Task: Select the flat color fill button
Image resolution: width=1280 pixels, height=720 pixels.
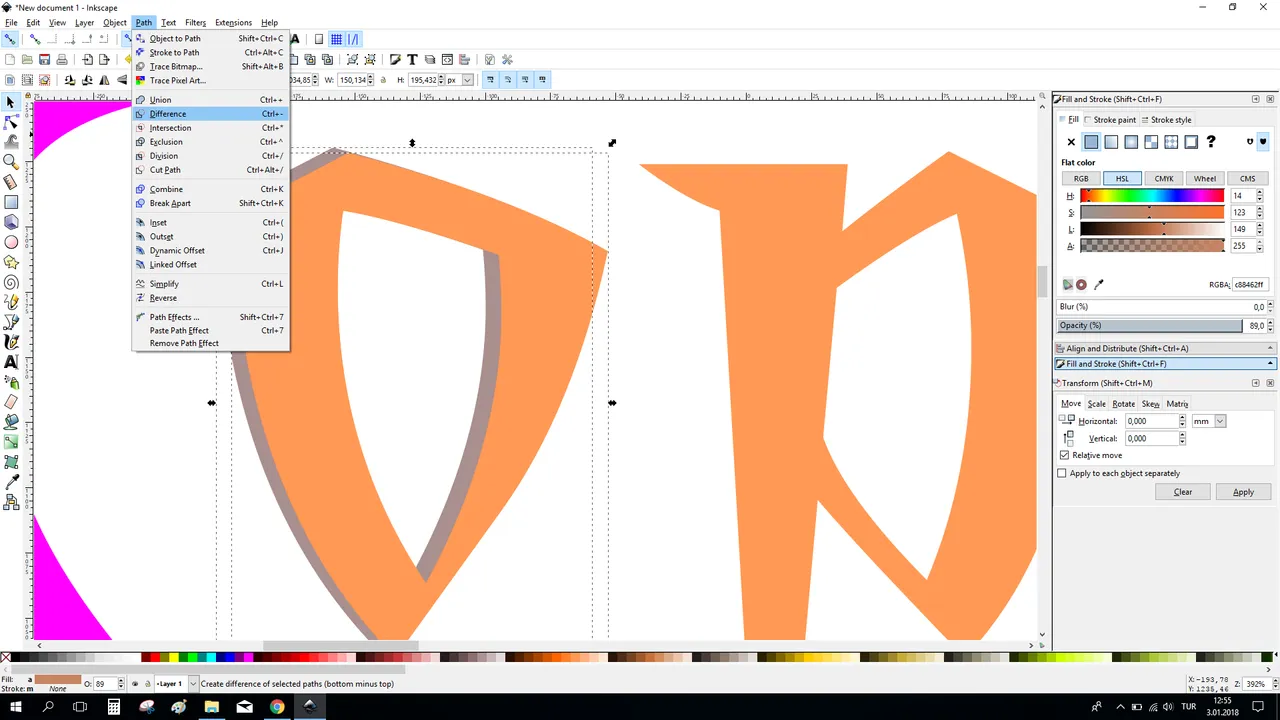Action: click(1091, 142)
